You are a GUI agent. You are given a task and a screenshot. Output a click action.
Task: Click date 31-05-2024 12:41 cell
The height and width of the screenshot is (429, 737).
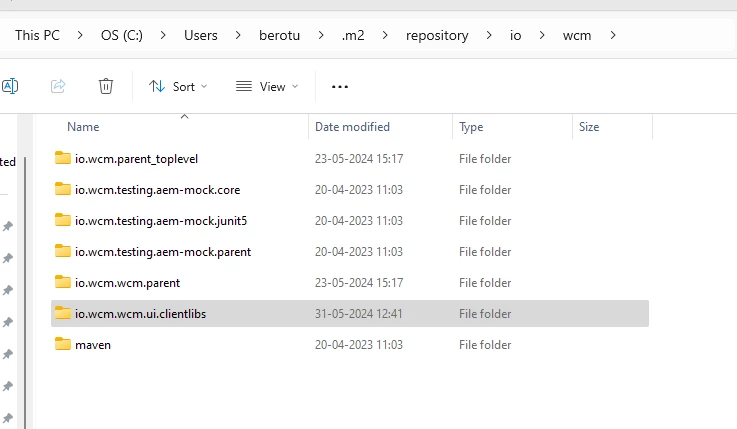pyautogui.click(x=359, y=314)
